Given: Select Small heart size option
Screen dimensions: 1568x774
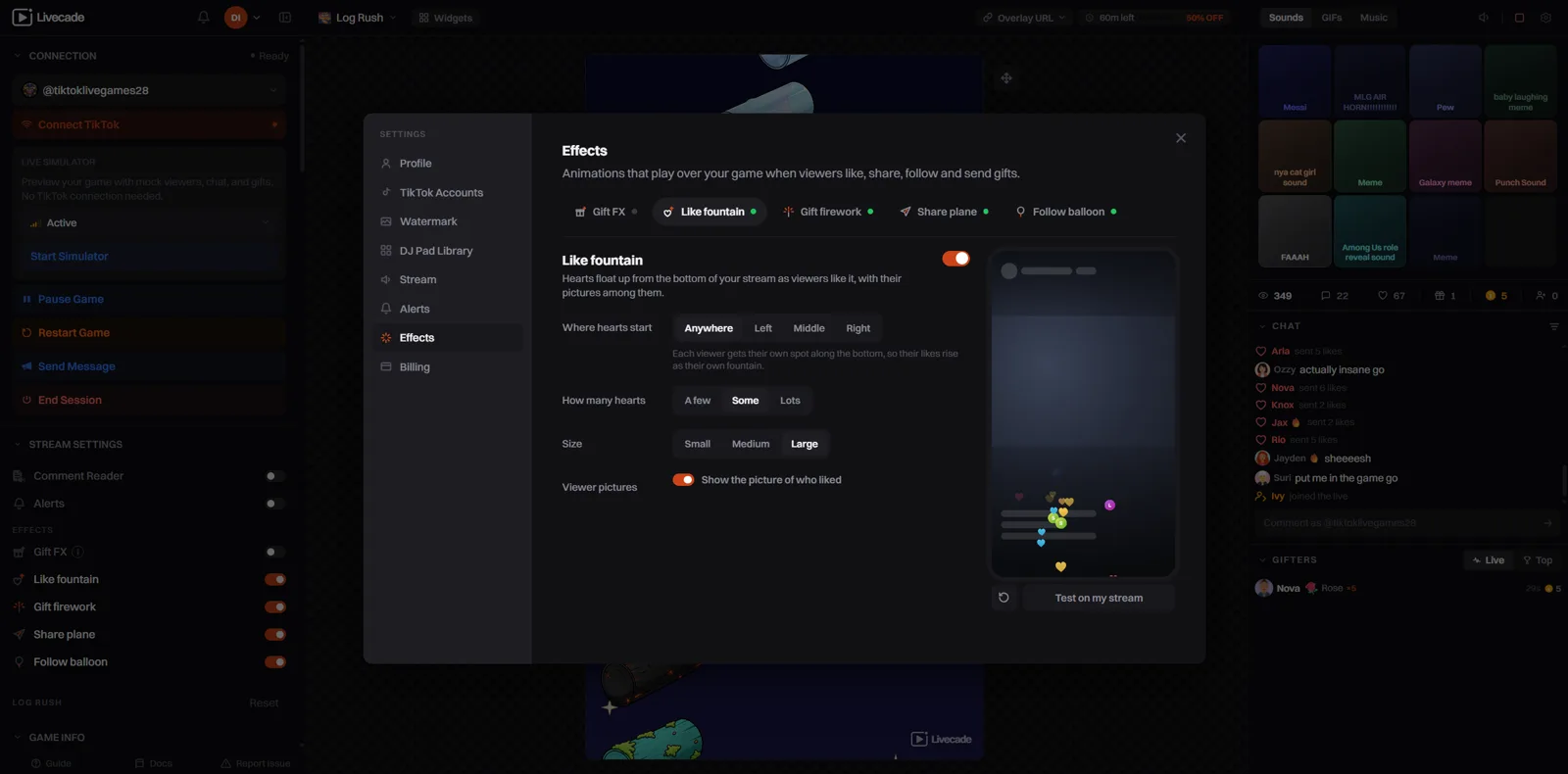Looking at the screenshot, I should click(x=698, y=444).
